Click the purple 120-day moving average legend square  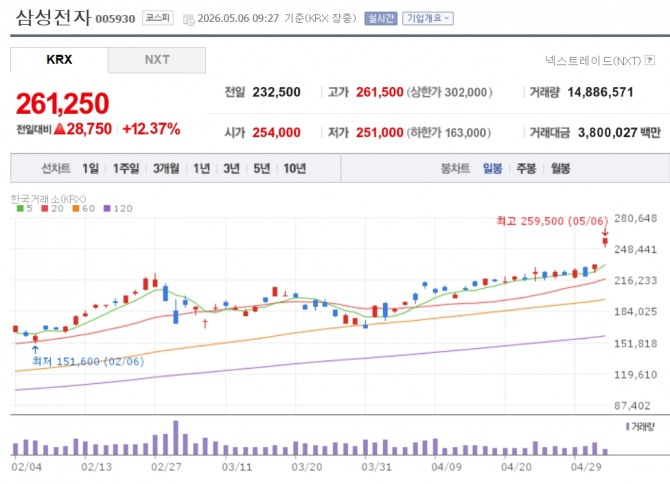point(107,208)
